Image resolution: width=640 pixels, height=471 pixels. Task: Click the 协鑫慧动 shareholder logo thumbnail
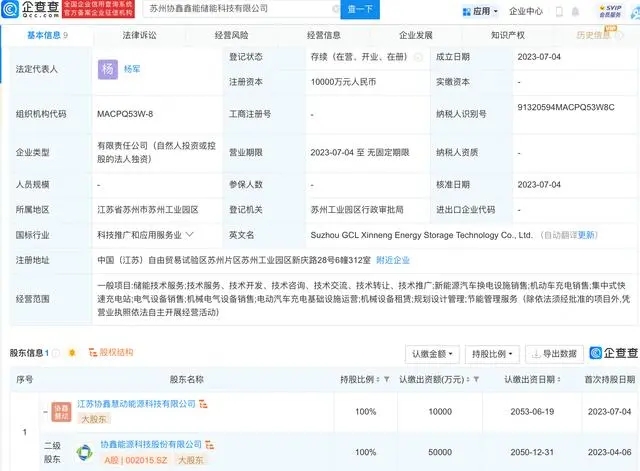click(x=61, y=411)
